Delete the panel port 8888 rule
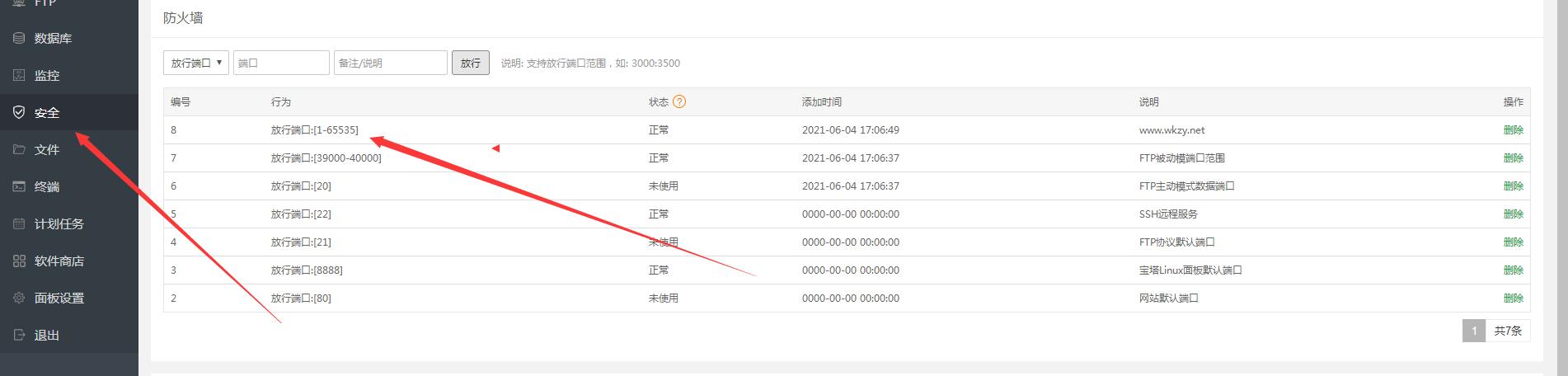This screenshot has height=376, width=1568. click(x=1513, y=270)
